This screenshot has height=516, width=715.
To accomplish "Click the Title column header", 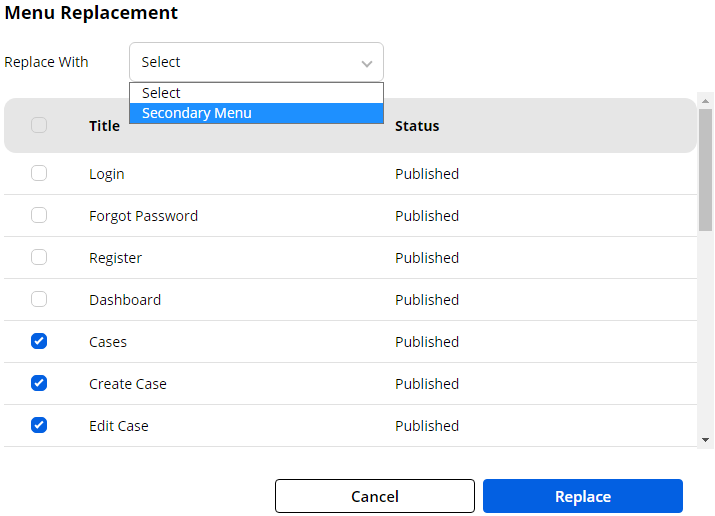I will tap(104, 126).
